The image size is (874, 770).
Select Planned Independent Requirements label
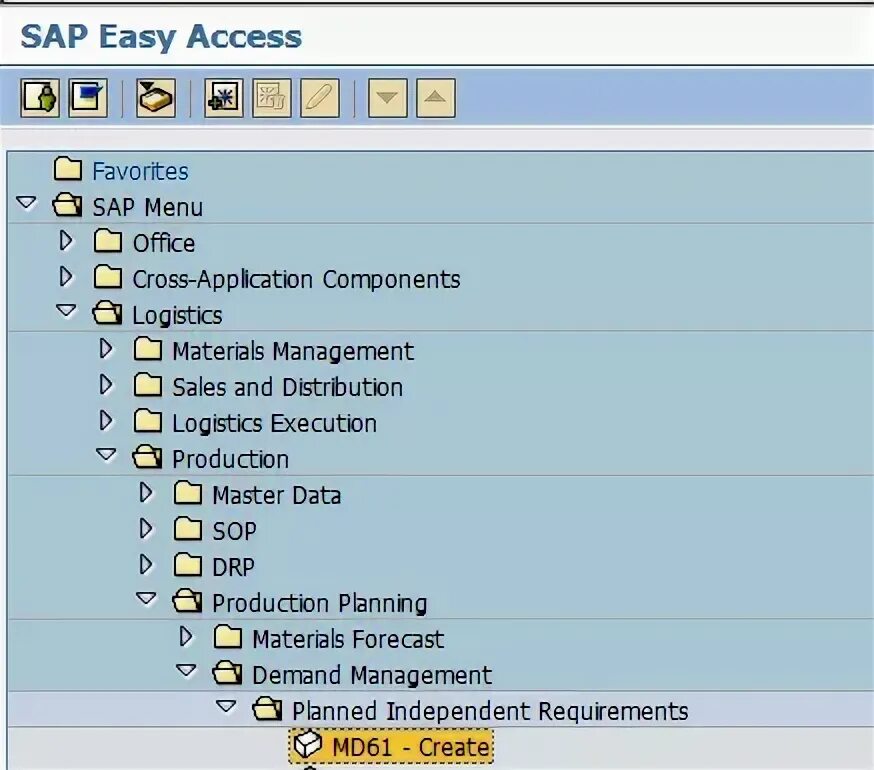click(491, 711)
